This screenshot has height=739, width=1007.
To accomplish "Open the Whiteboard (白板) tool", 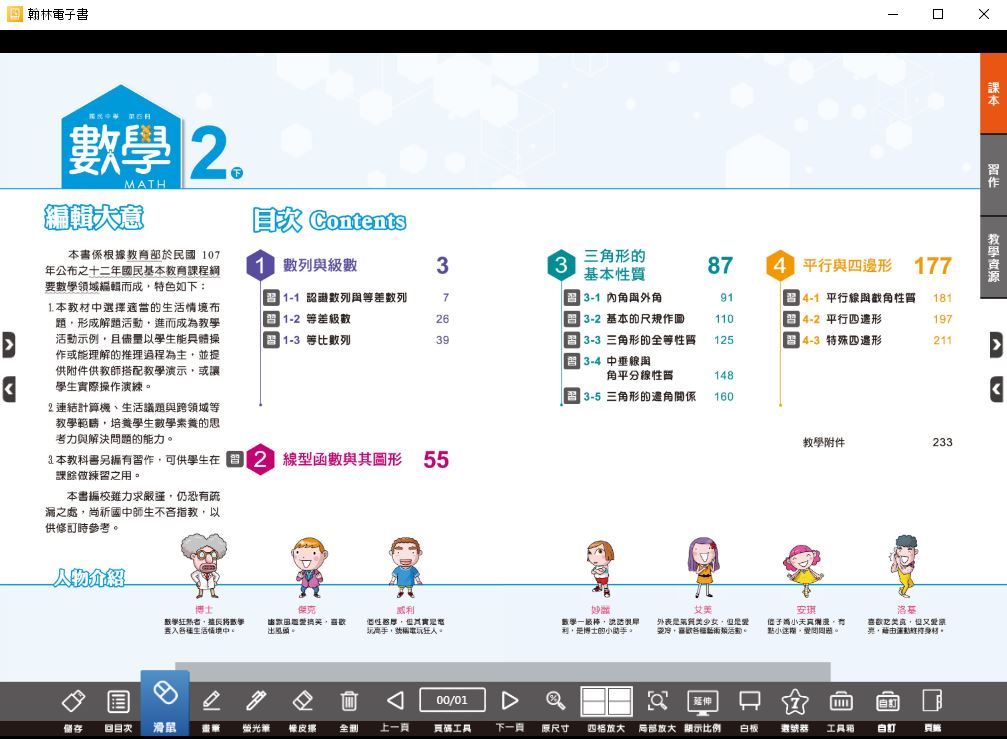I will [749, 701].
